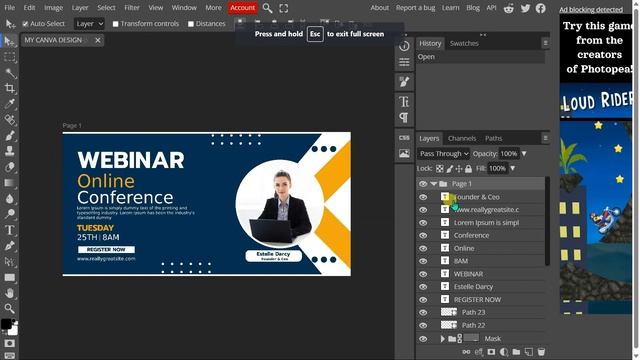640x360 pixels.
Task: Add a new folder in Layers footer
Action: click(516, 352)
